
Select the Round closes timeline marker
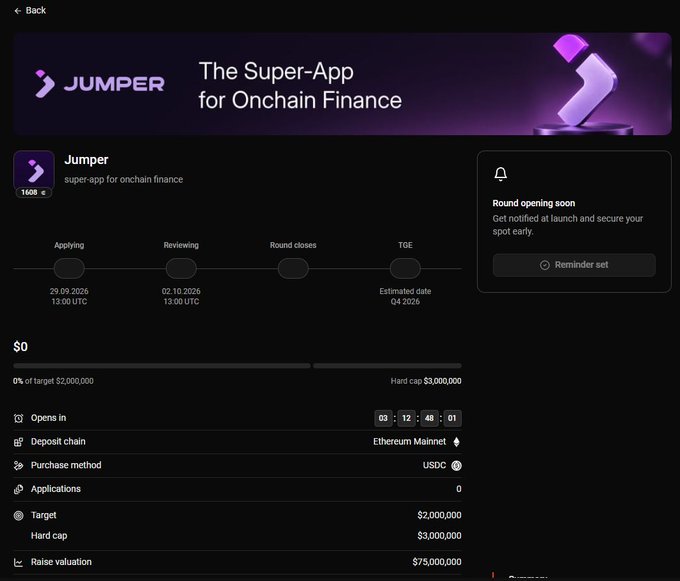pyautogui.click(x=293, y=268)
